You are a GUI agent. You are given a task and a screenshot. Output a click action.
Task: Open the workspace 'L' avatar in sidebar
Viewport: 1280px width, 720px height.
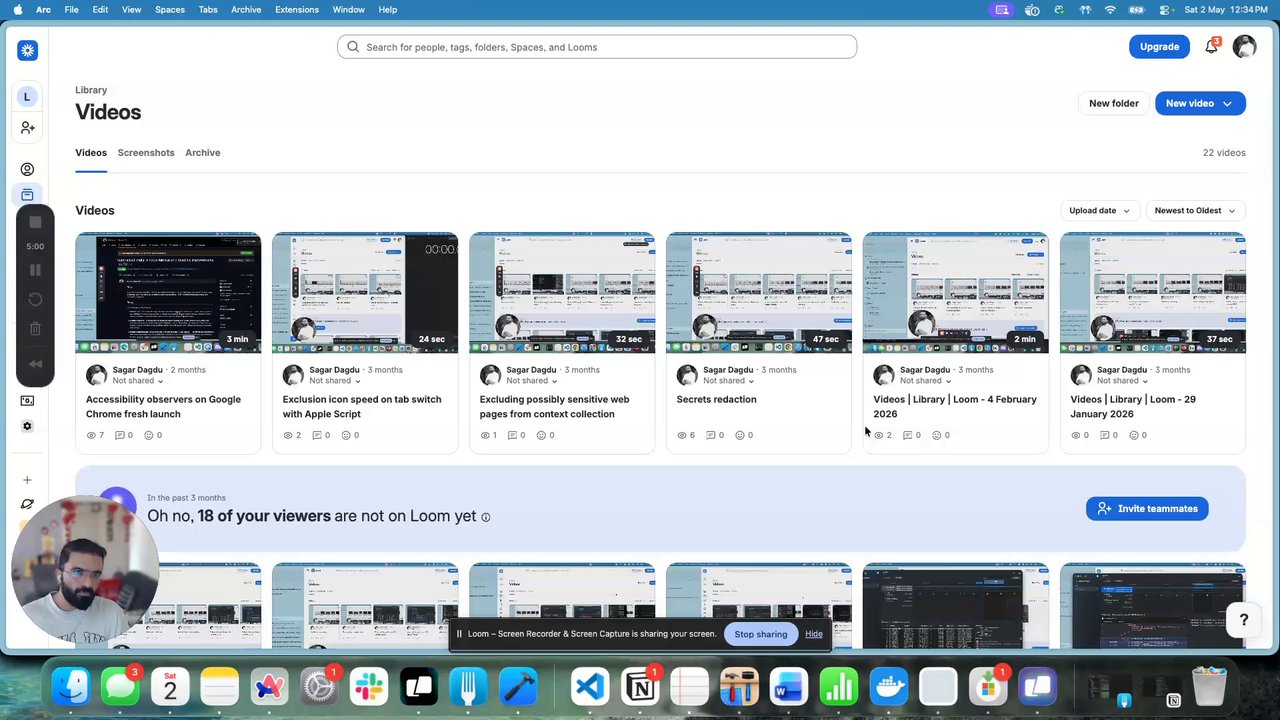[27, 97]
